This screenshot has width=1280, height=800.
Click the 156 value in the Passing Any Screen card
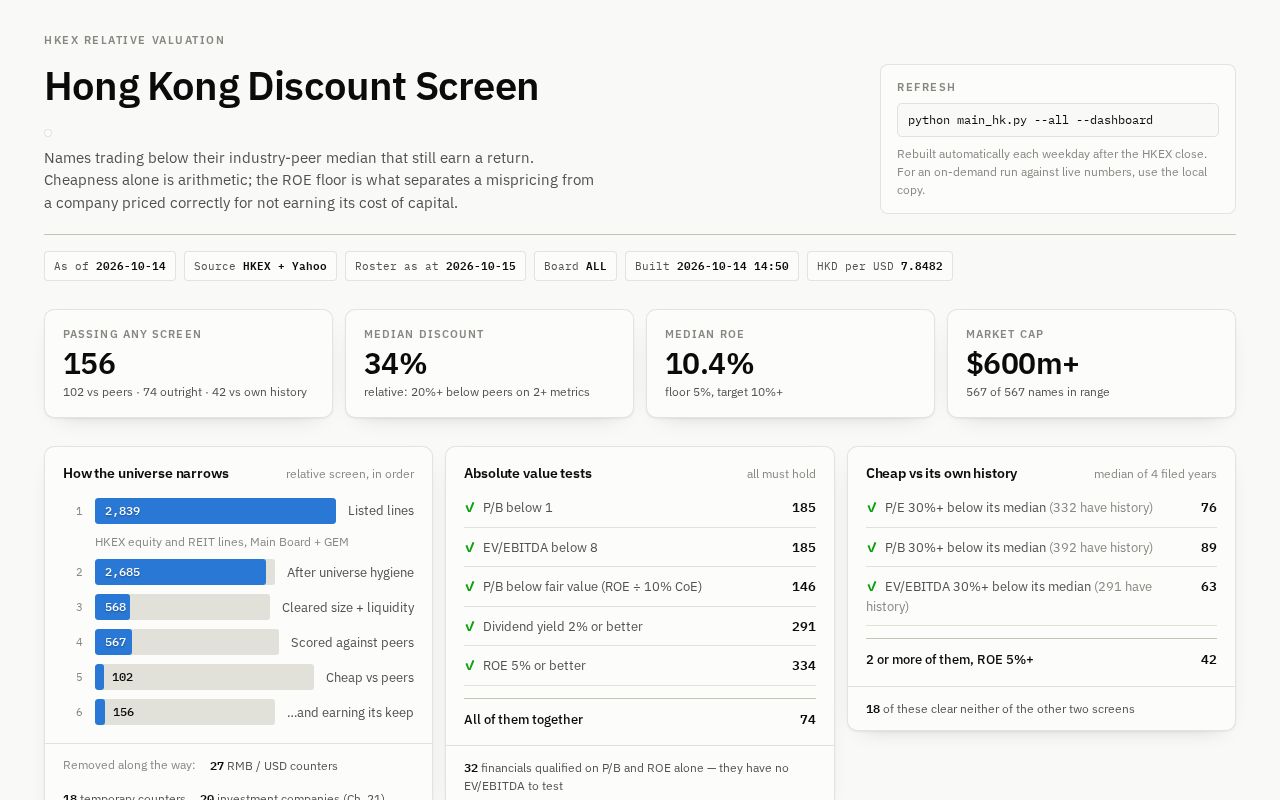pos(89,363)
